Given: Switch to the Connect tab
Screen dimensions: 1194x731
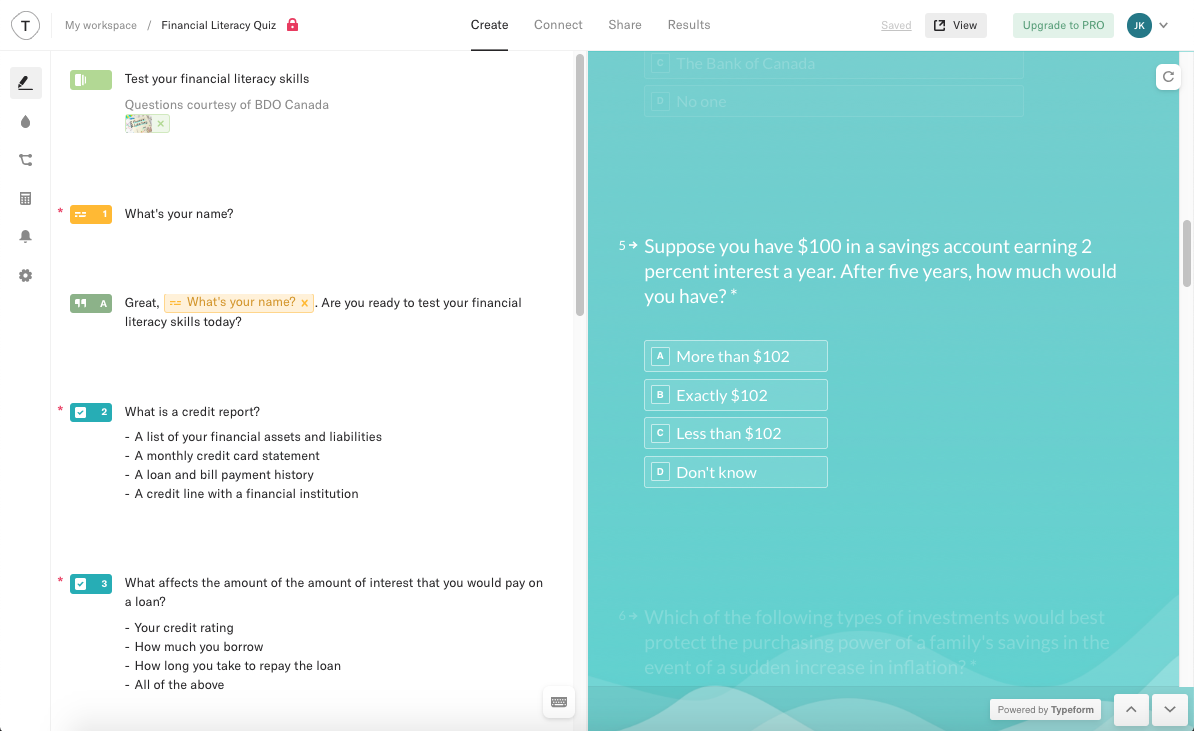Looking at the screenshot, I should (558, 25).
